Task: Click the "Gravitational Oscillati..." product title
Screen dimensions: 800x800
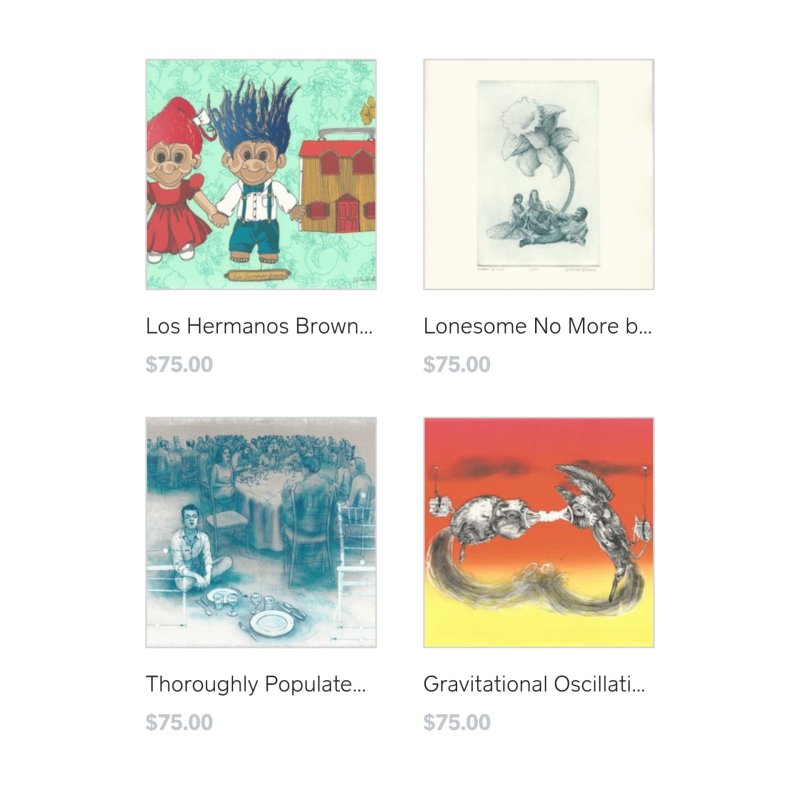Action: pos(534,684)
